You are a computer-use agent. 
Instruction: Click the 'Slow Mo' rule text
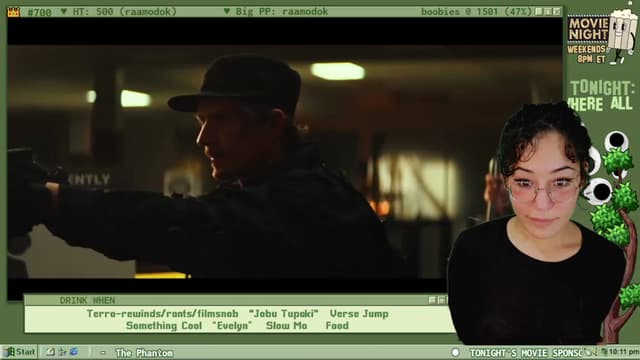point(287,326)
